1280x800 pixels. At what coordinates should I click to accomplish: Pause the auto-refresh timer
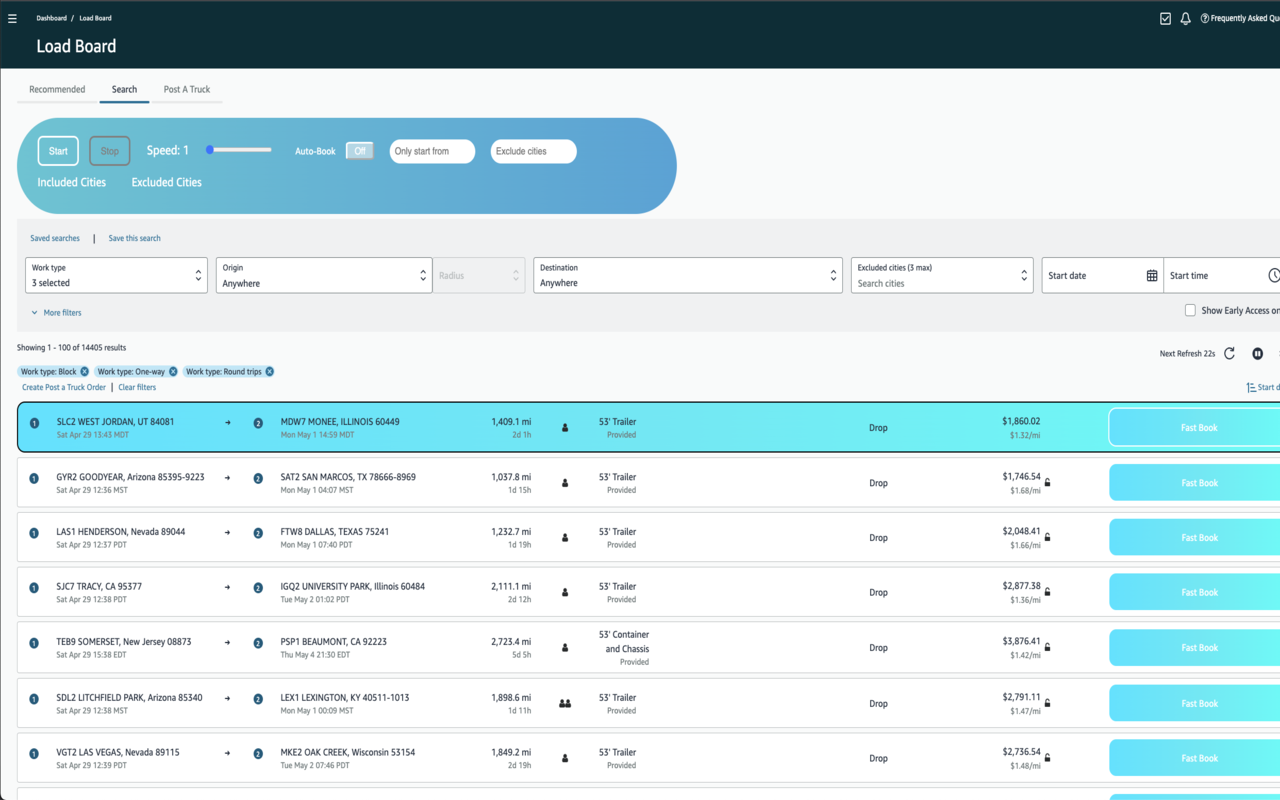click(x=1257, y=353)
